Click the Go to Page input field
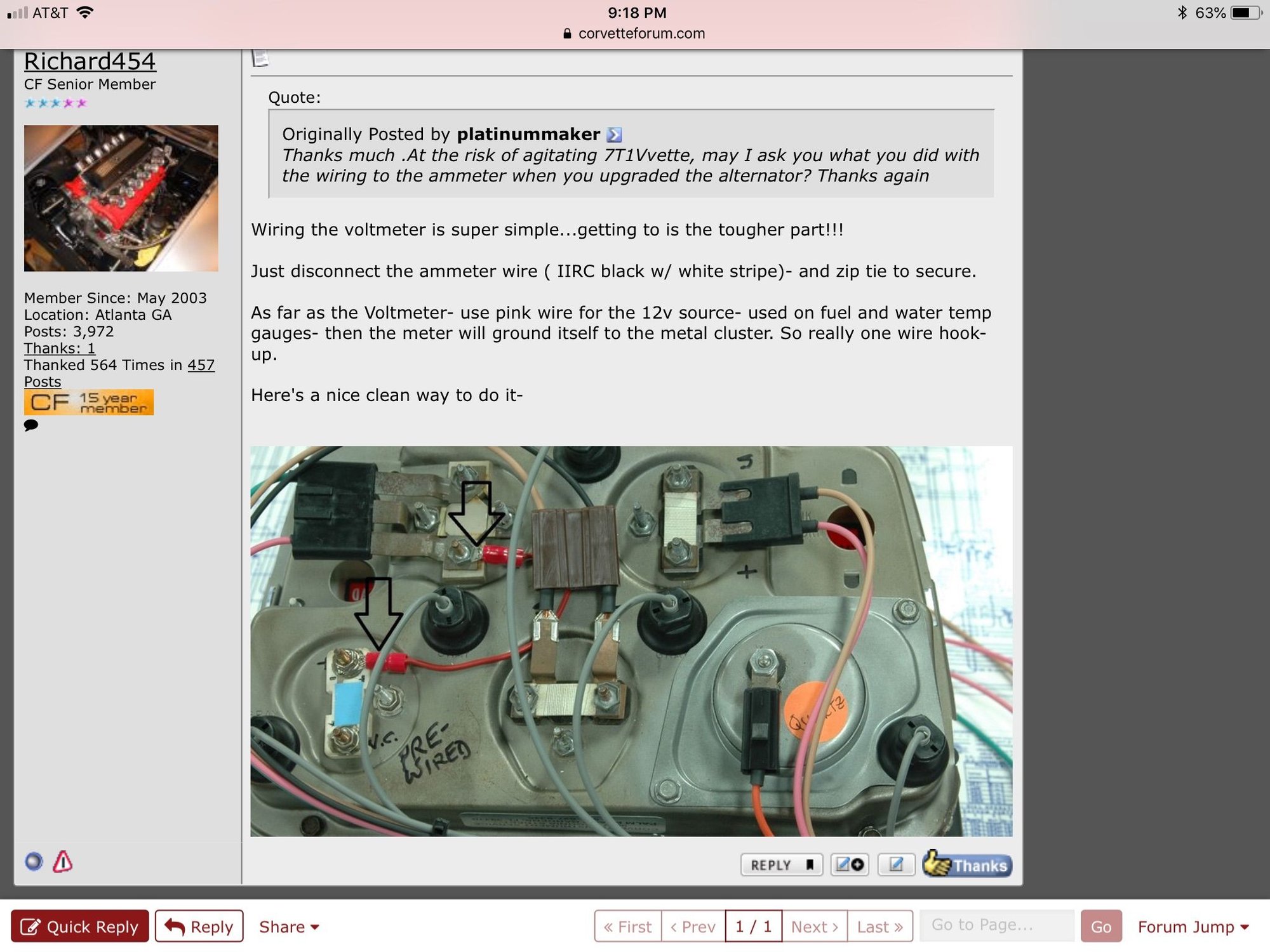The width and height of the screenshot is (1270, 952). click(996, 925)
